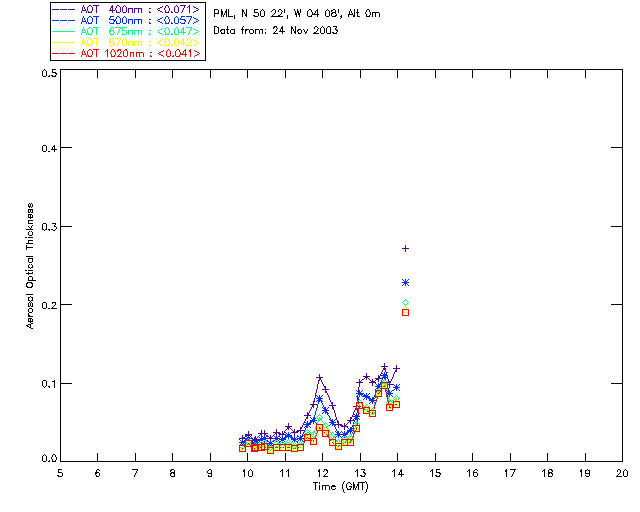Click the y-axis tick label 0.5

coord(49,73)
